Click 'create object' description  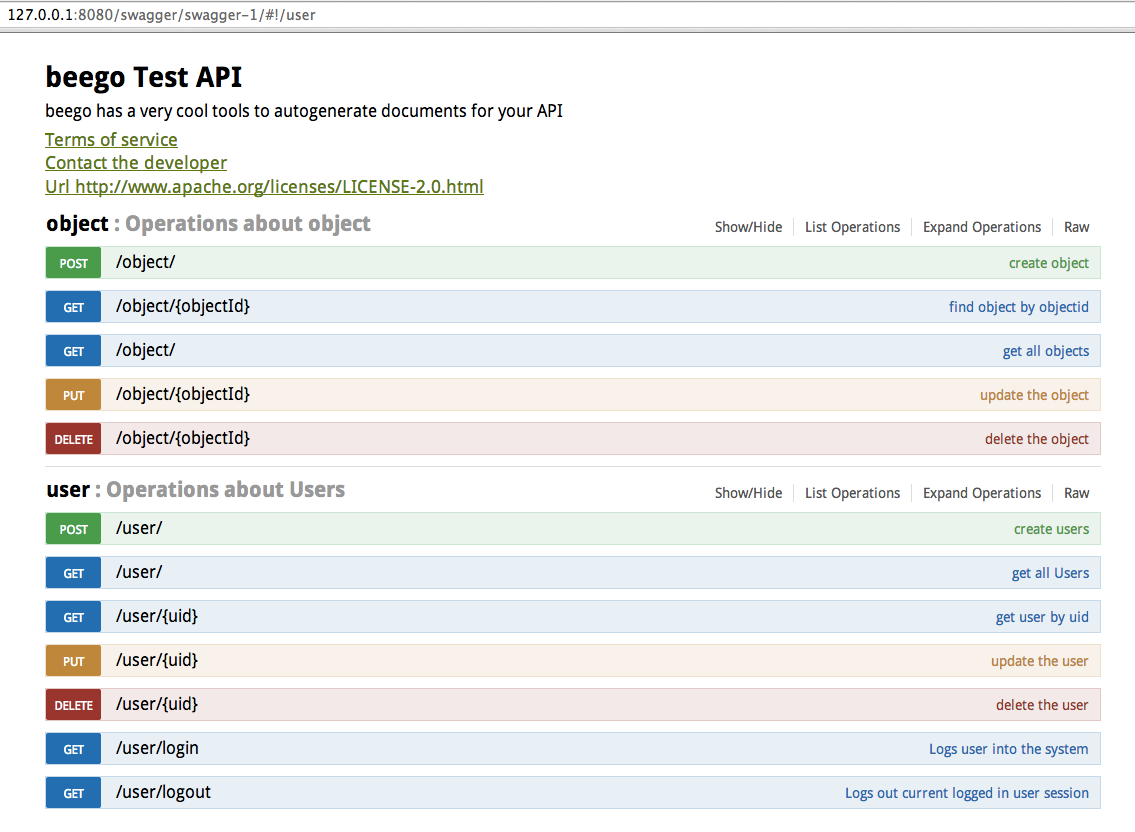pos(1048,263)
